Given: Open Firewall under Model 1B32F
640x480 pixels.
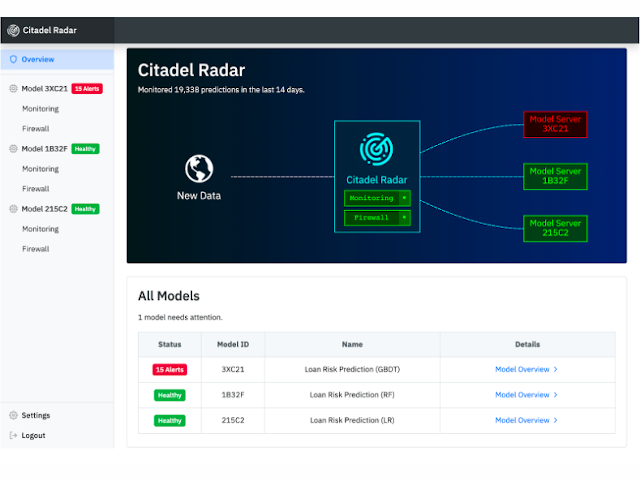Looking at the screenshot, I should tap(36, 189).
